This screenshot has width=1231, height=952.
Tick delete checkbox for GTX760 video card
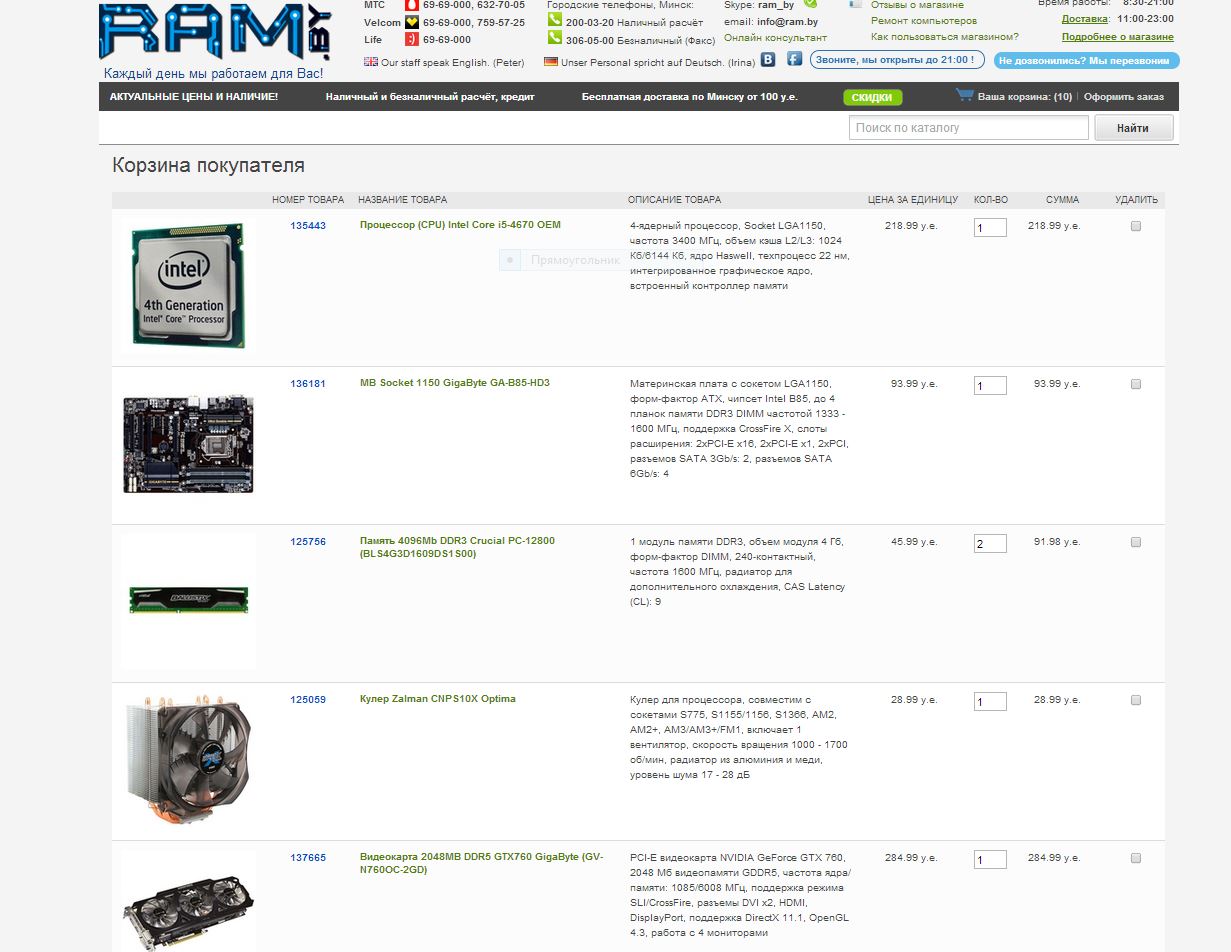(1136, 858)
